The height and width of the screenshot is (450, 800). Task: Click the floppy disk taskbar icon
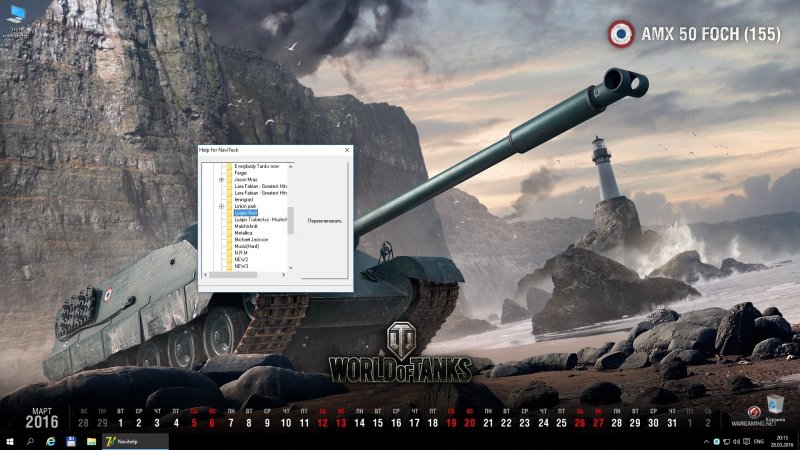[x=71, y=441]
